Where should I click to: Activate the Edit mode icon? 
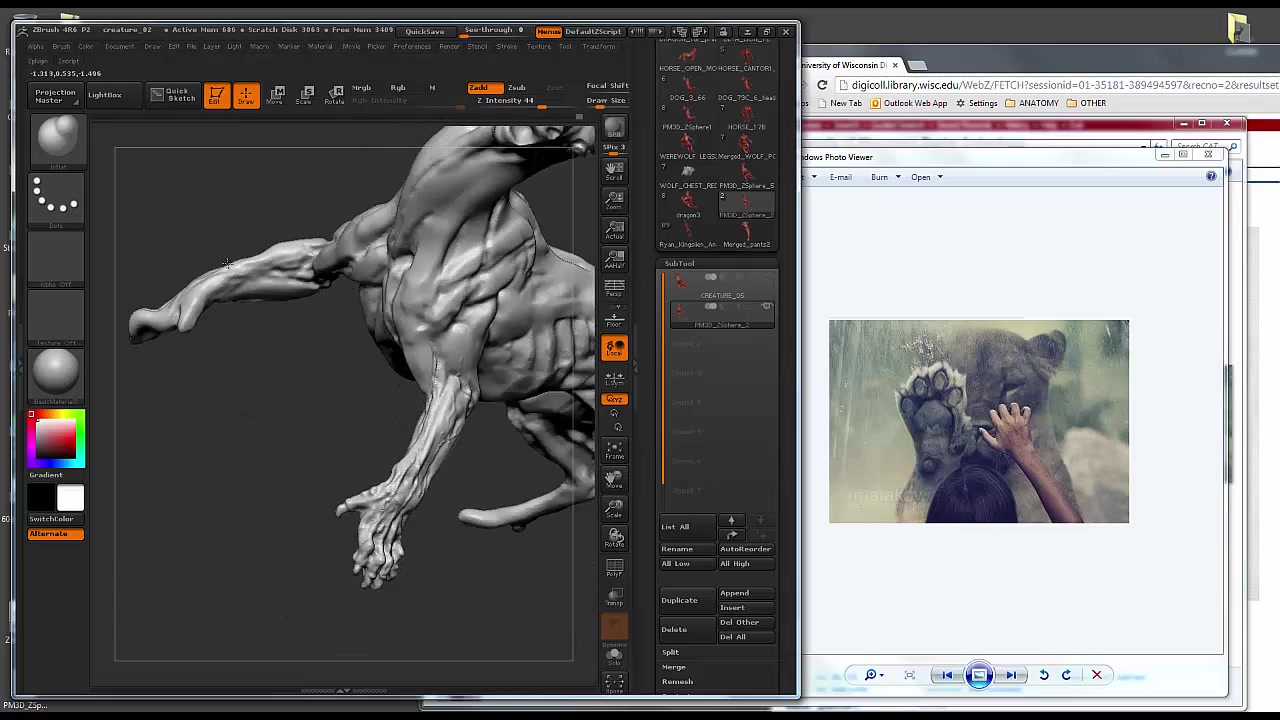point(216,95)
